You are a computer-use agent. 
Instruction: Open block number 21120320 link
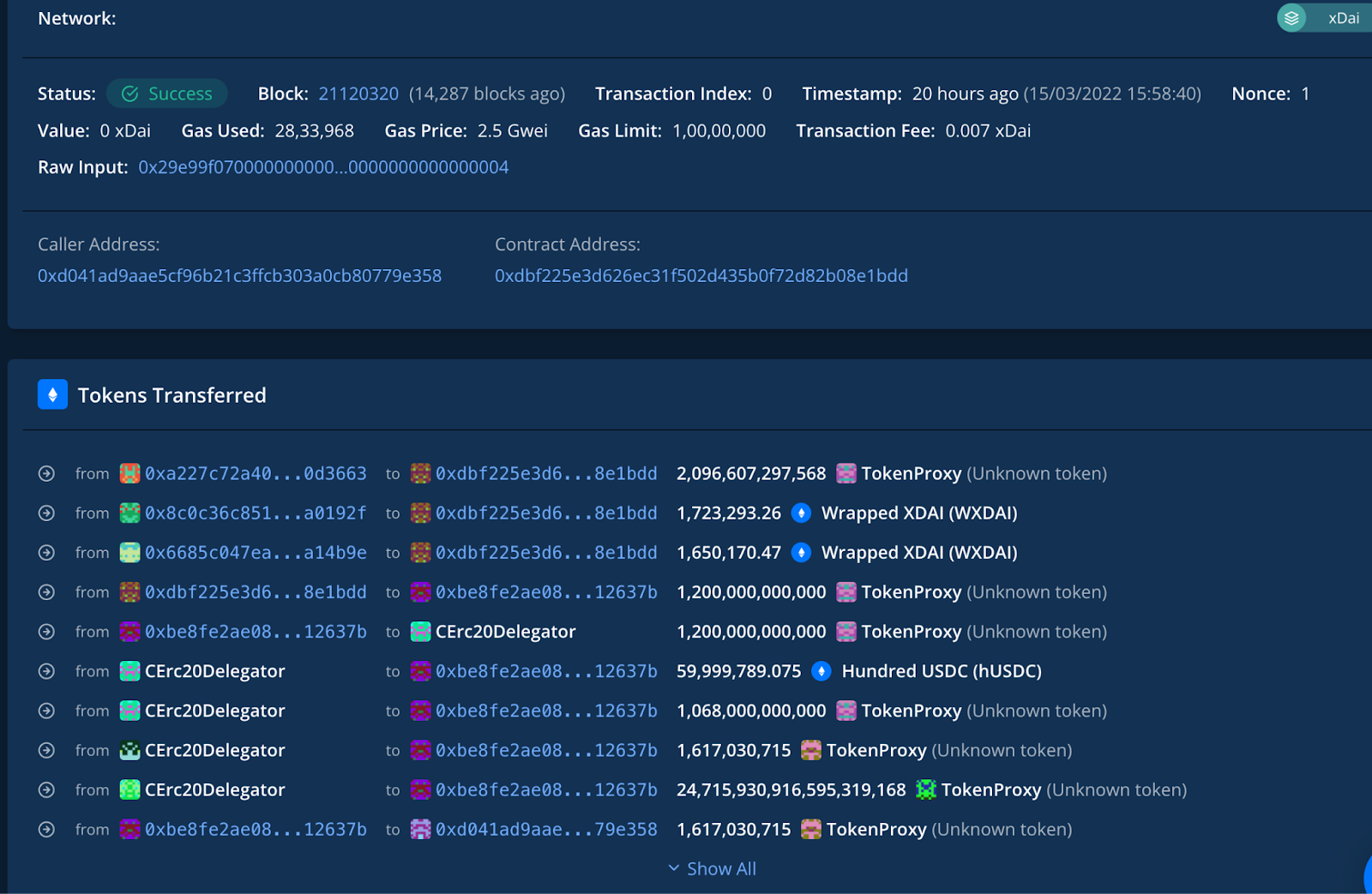click(x=358, y=93)
